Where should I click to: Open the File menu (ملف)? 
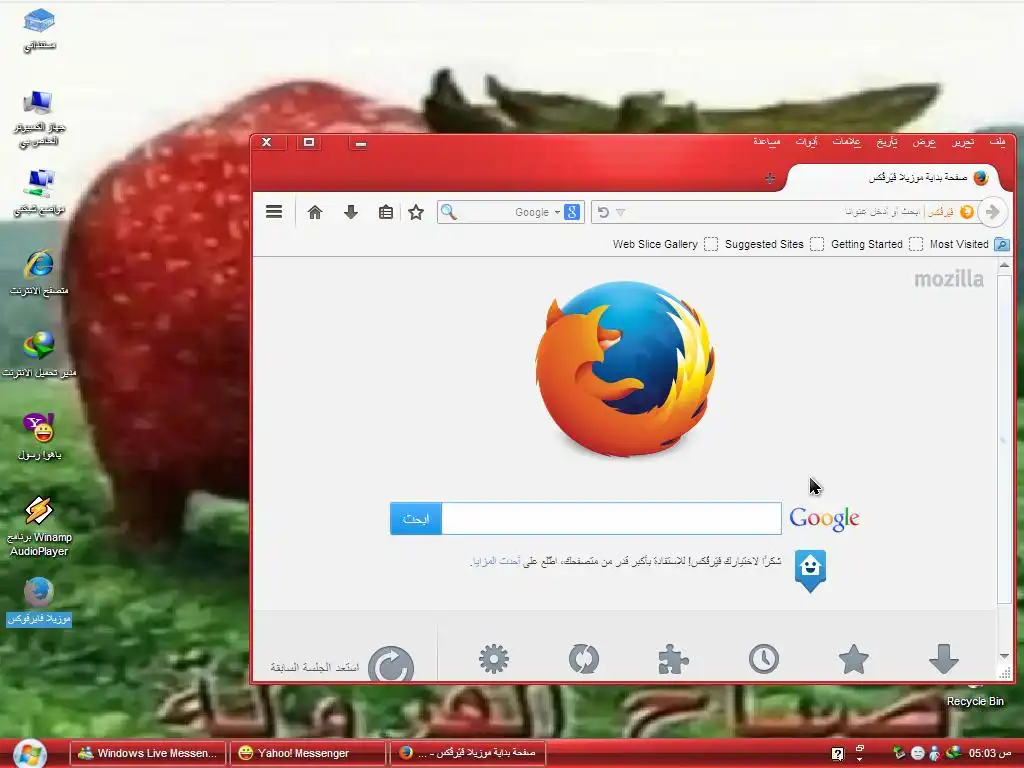(x=997, y=142)
